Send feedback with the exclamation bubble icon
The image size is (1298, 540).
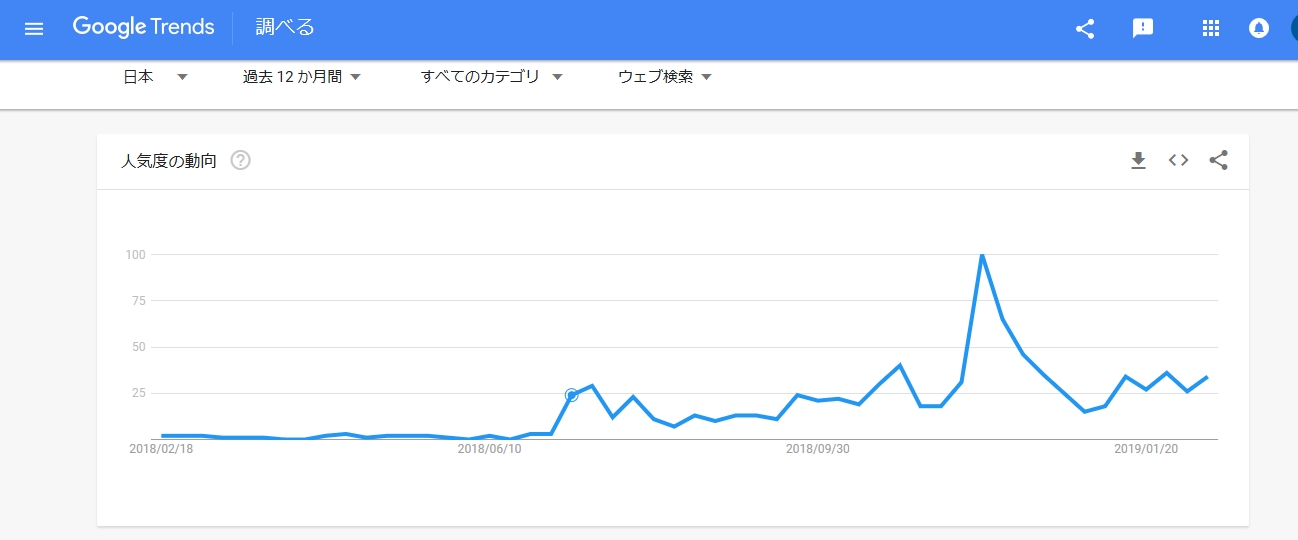1143,29
